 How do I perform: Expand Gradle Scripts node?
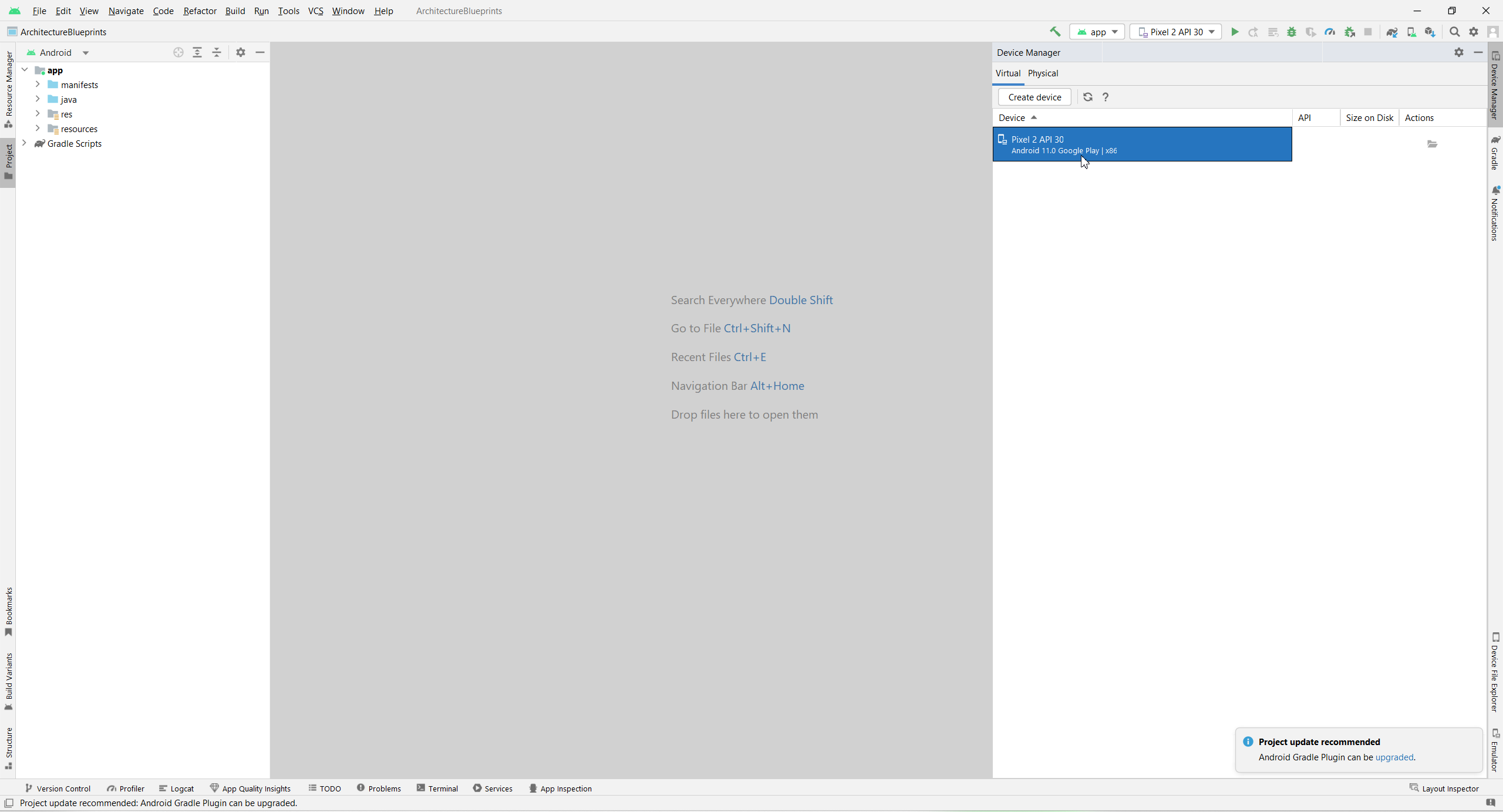(24, 143)
